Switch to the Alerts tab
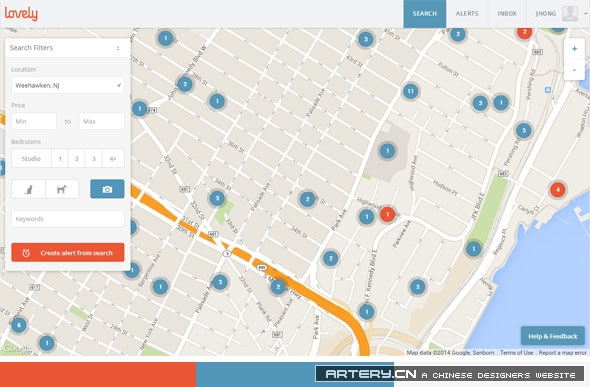 (x=467, y=14)
